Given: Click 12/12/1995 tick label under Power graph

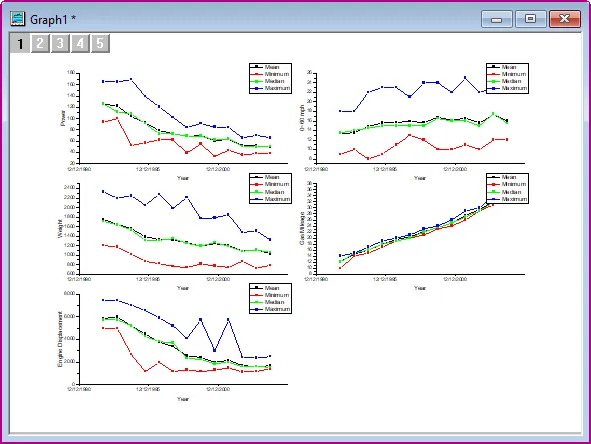Looking at the screenshot, I should pos(148,169).
